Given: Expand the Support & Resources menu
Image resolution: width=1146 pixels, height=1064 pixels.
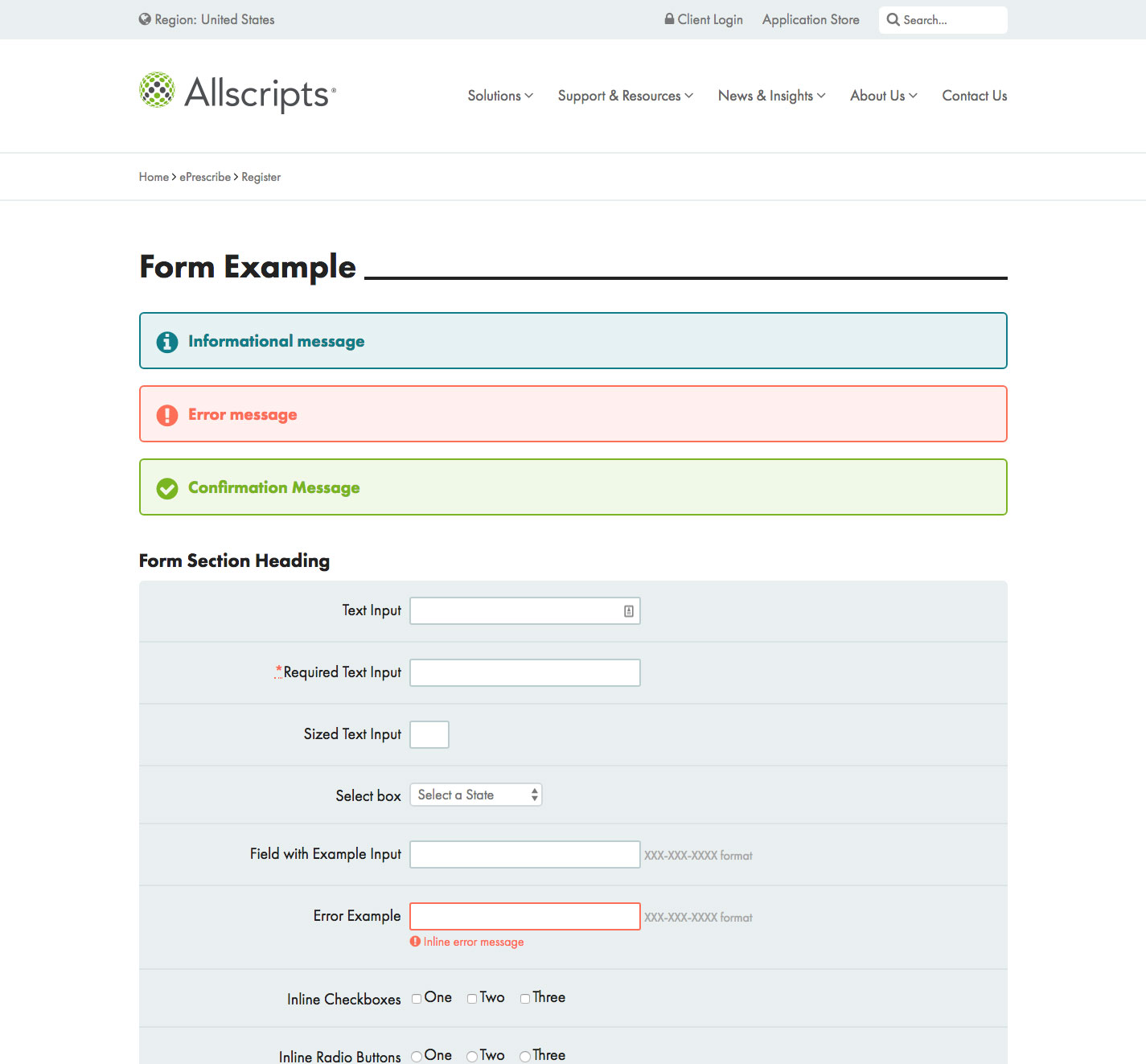Looking at the screenshot, I should pos(625,96).
